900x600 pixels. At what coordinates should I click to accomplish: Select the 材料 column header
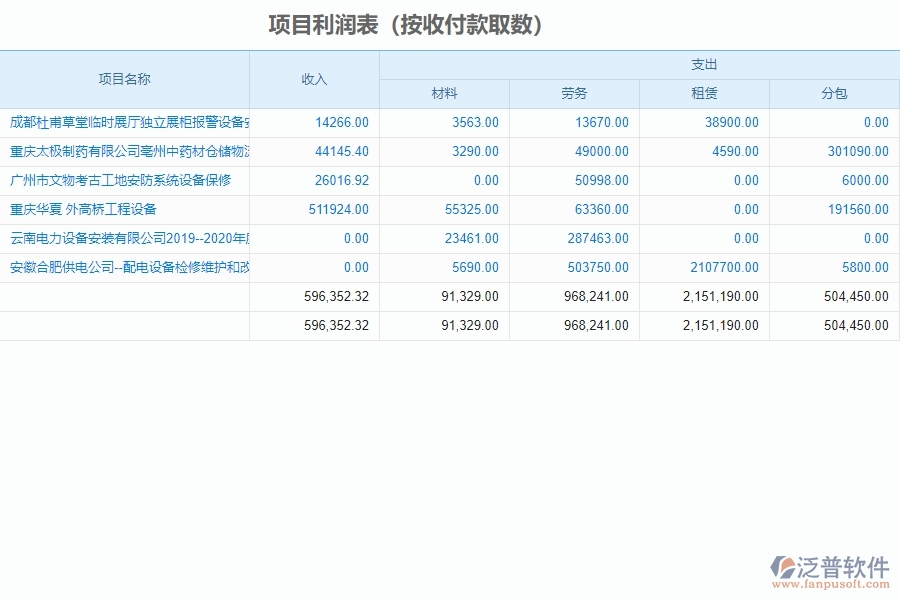click(x=444, y=94)
